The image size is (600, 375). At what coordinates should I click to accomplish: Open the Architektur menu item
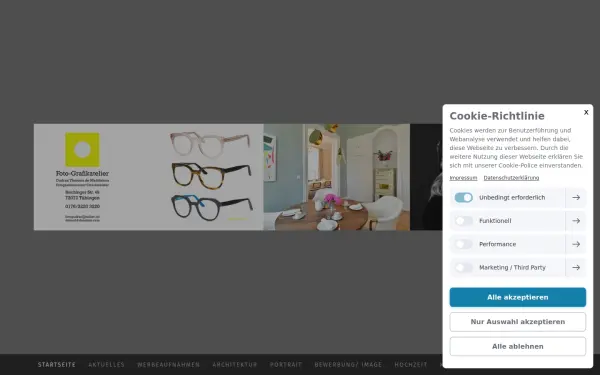coord(235,365)
